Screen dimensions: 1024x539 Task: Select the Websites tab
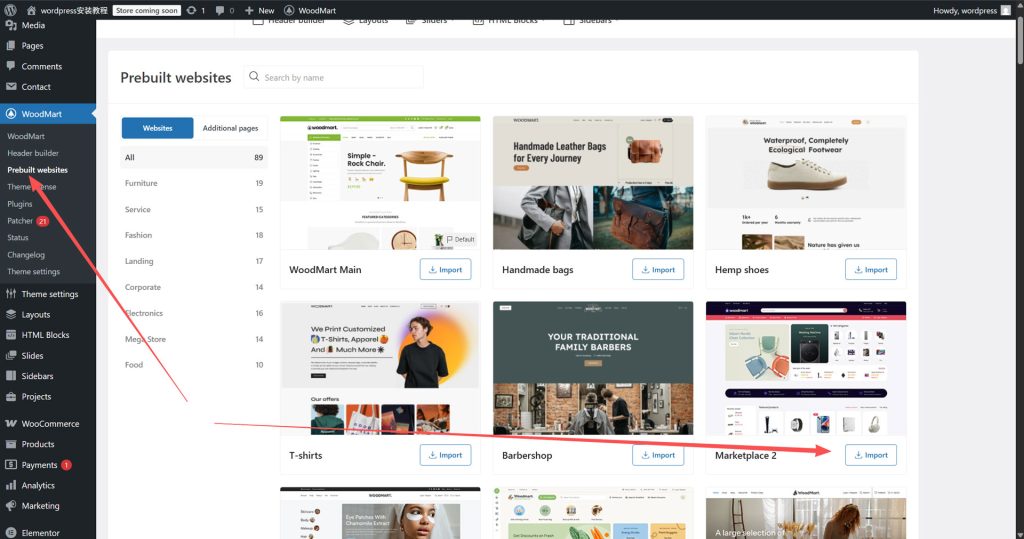click(x=157, y=128)
